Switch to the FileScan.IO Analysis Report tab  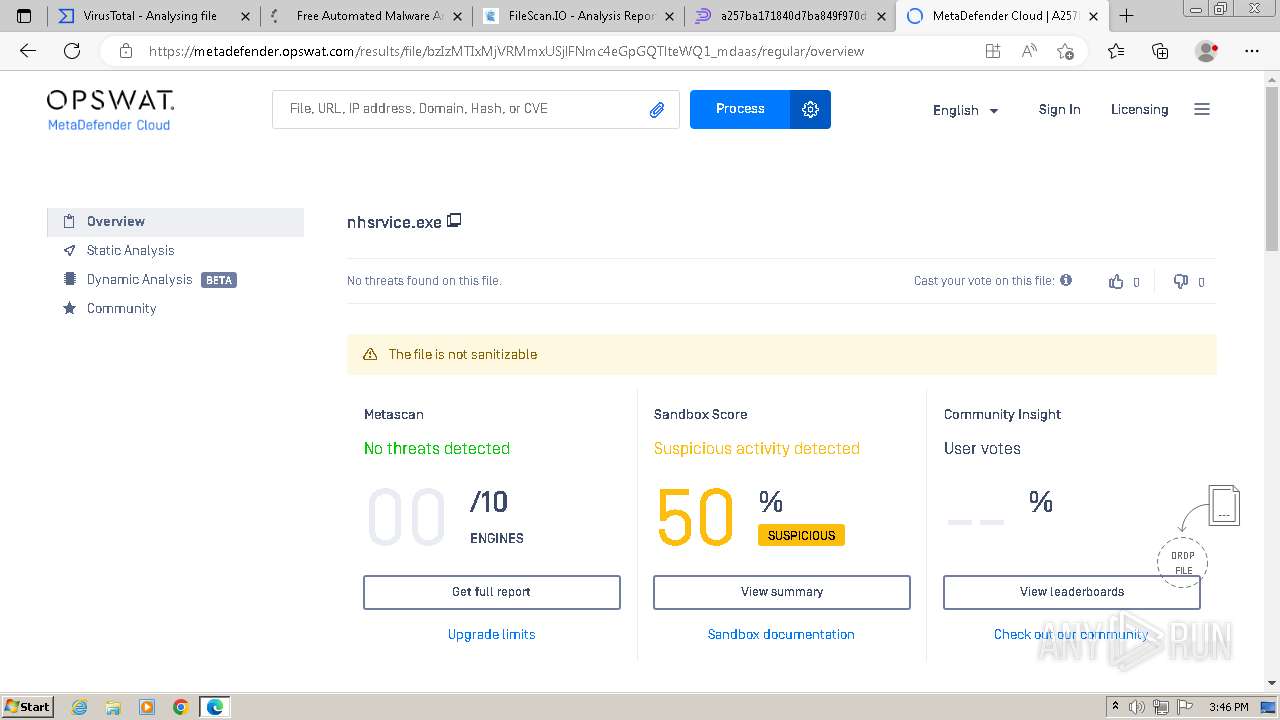(x=578, y=16)
